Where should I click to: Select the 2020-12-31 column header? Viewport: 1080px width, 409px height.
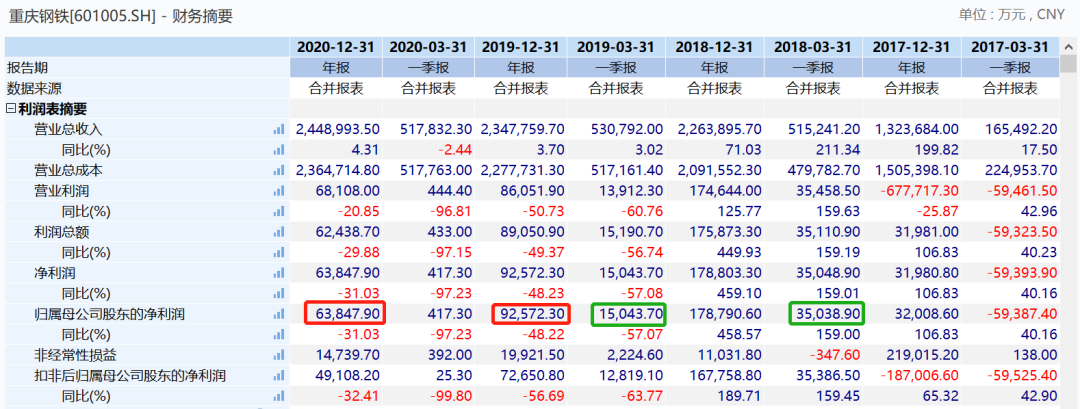[336, 48]
